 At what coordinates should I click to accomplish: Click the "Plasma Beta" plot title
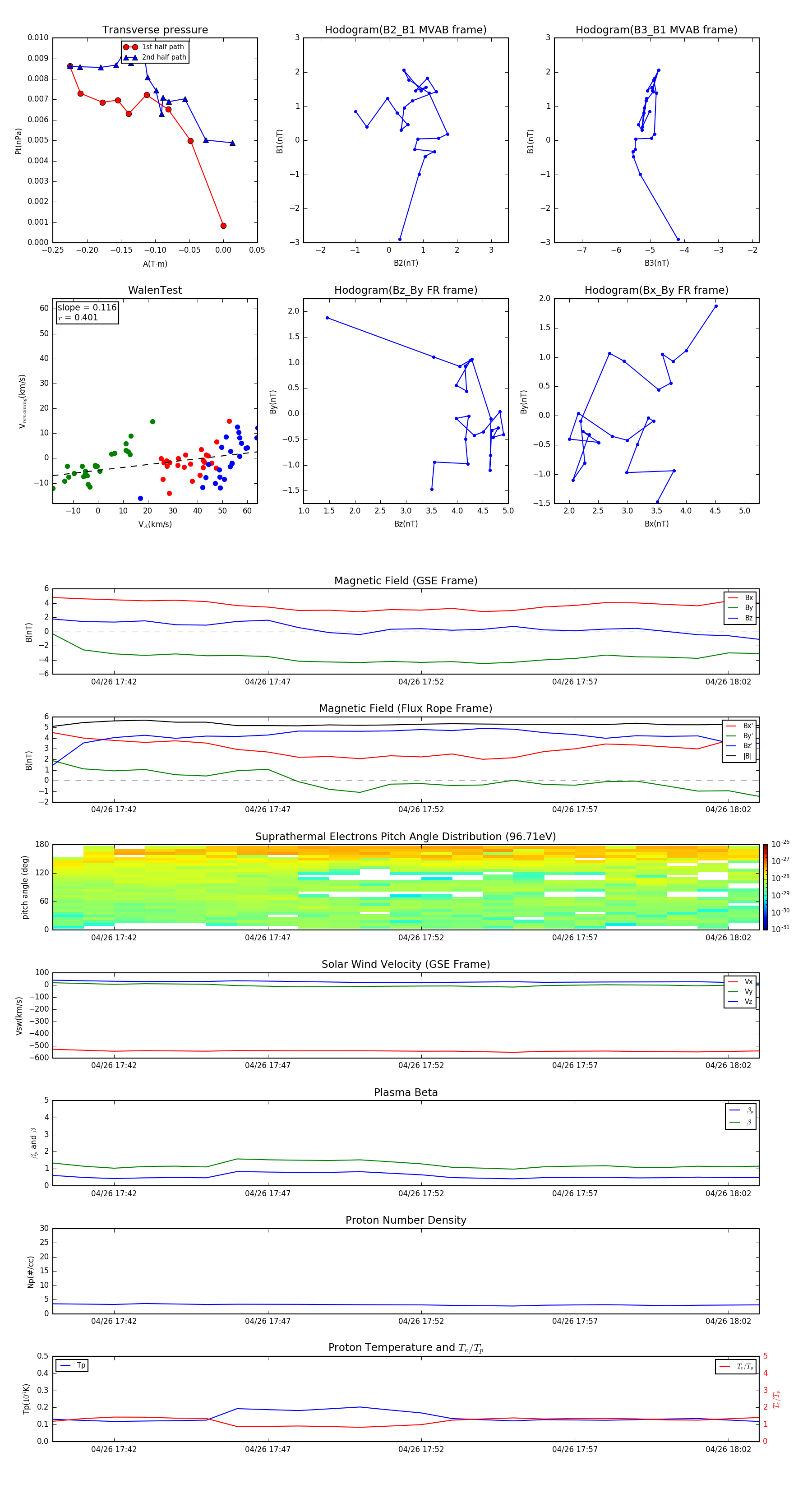click(x=406, y=1092)
